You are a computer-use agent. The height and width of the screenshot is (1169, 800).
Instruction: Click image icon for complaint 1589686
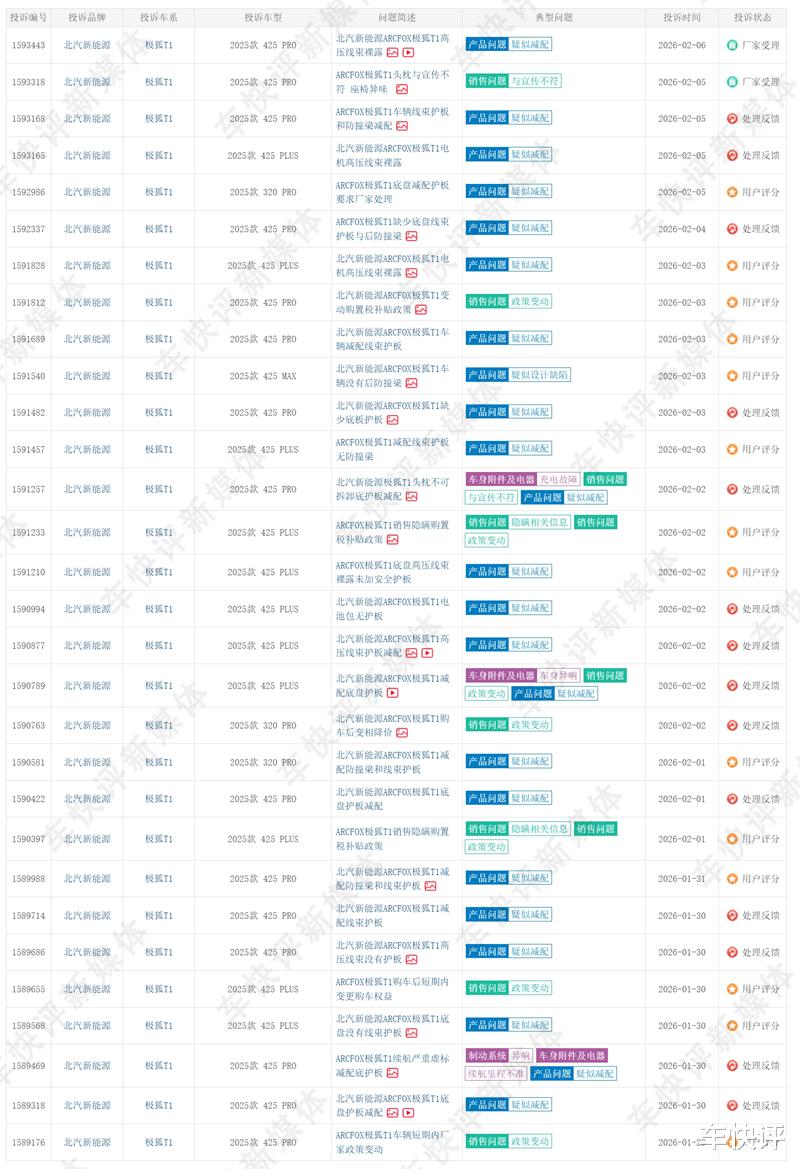tap(412, 960)
